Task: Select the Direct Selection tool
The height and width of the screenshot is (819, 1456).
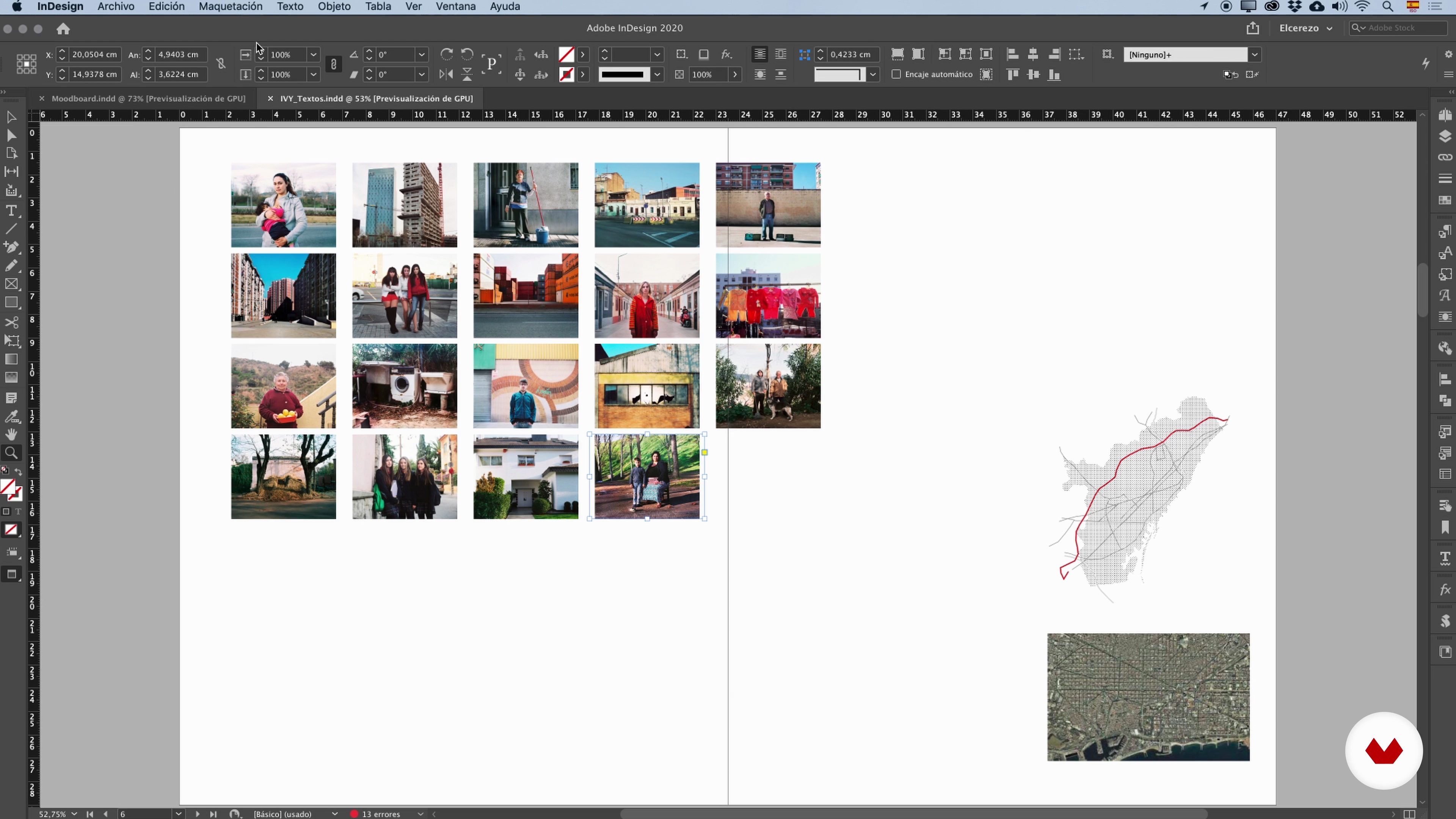Action: [11, 135]
